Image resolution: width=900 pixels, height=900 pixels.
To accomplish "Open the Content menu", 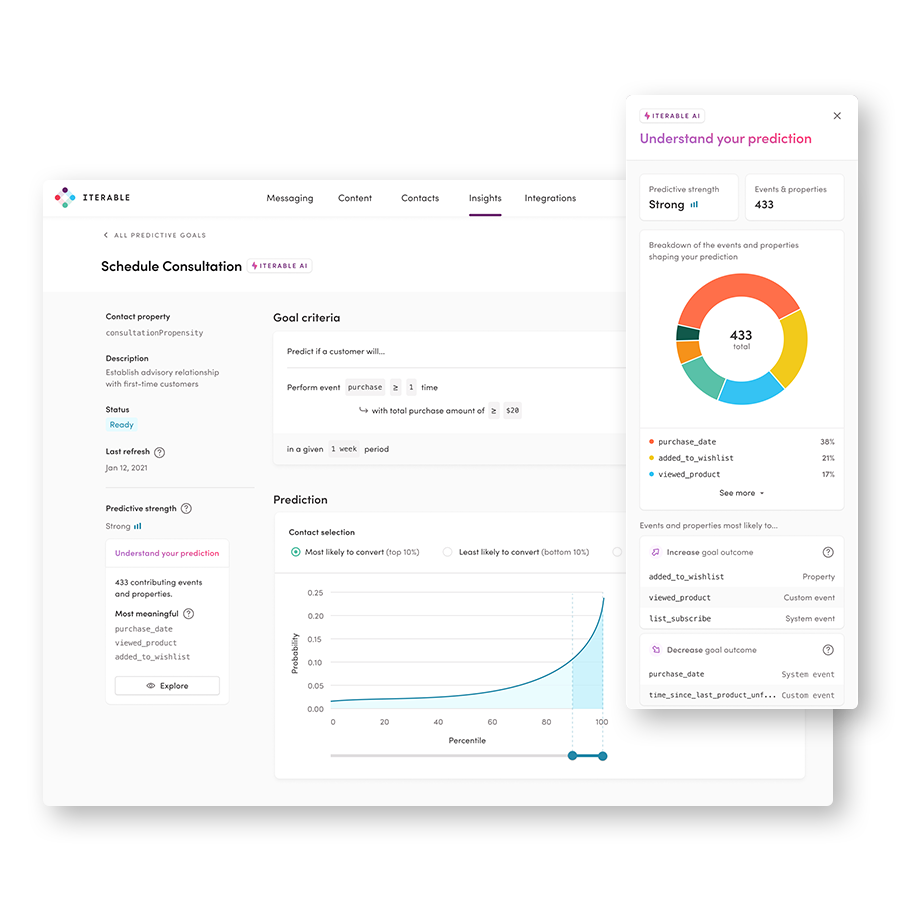I will click(x=355, y=198).
